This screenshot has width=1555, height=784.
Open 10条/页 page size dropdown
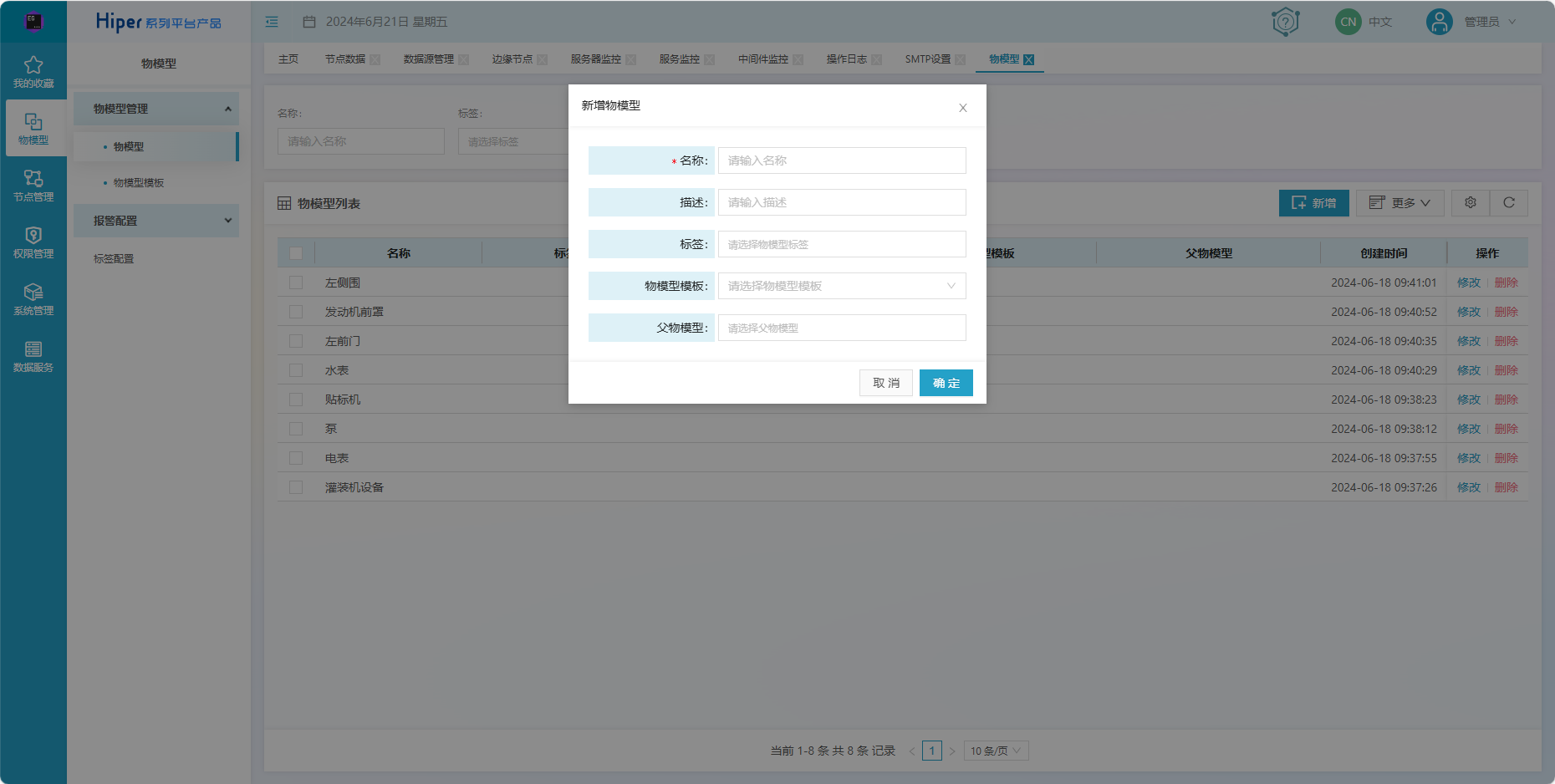click(996, 751)
